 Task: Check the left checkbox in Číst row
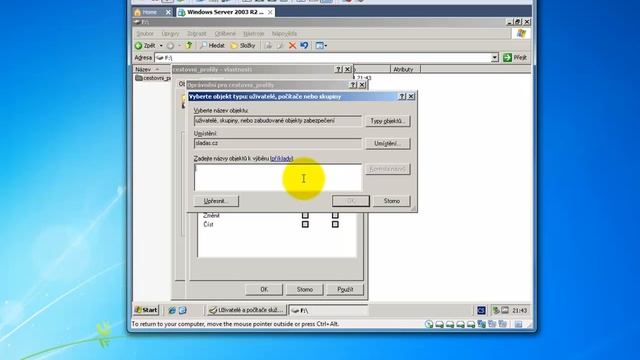pos(305,224)
